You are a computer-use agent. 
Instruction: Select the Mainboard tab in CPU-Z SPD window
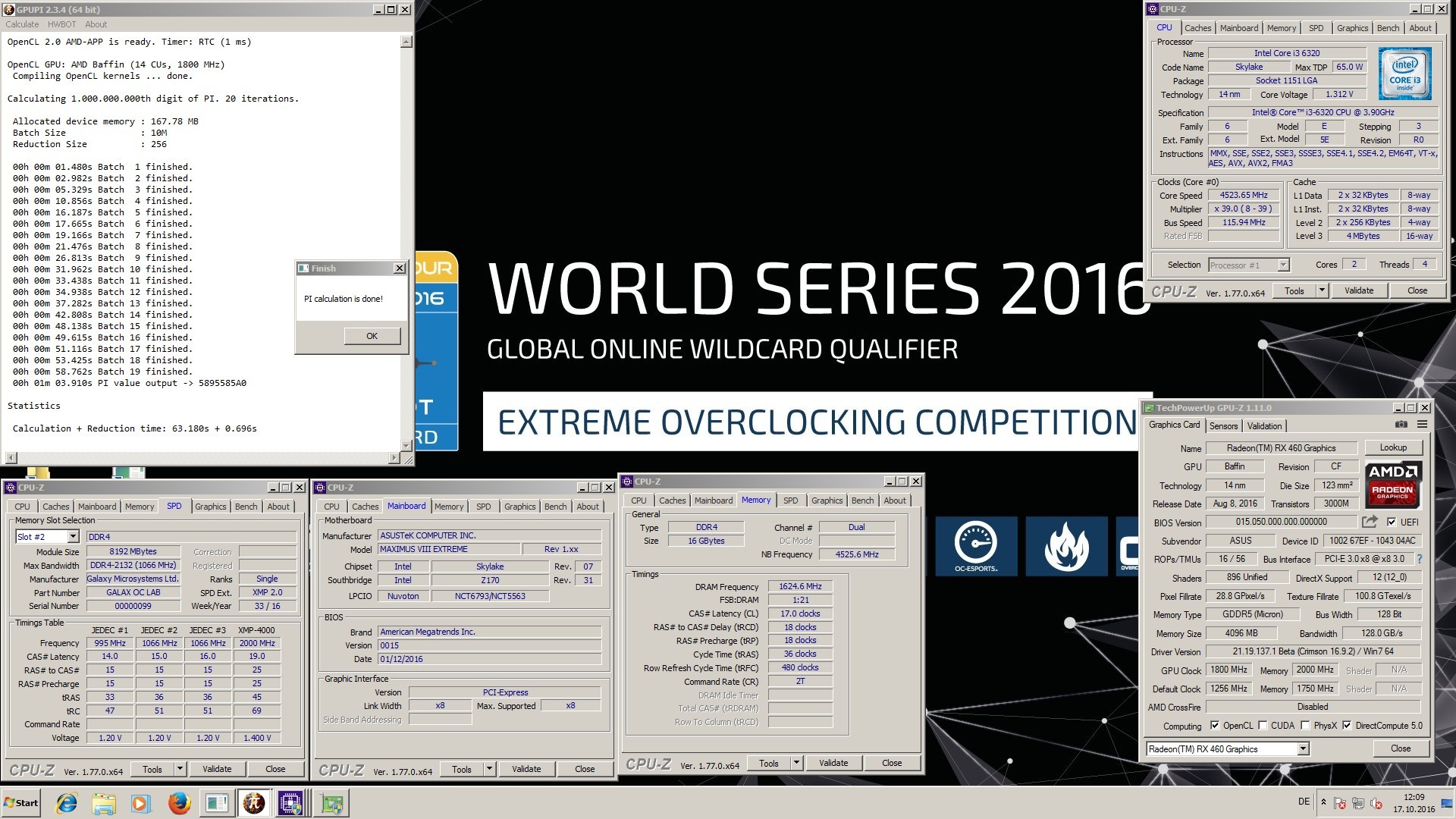click(97, 507)
